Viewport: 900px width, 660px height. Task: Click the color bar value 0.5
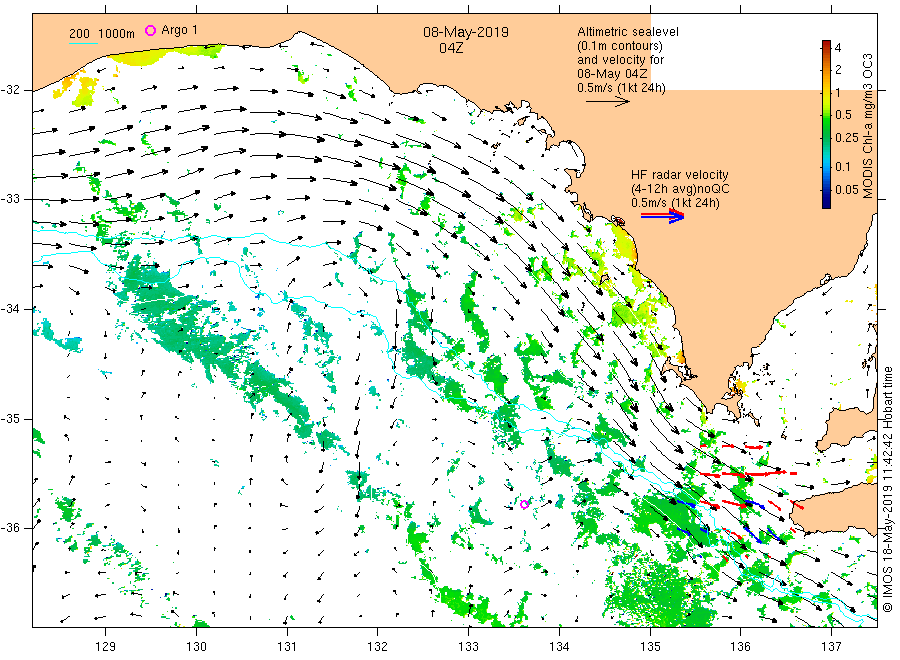click(843, 114)
